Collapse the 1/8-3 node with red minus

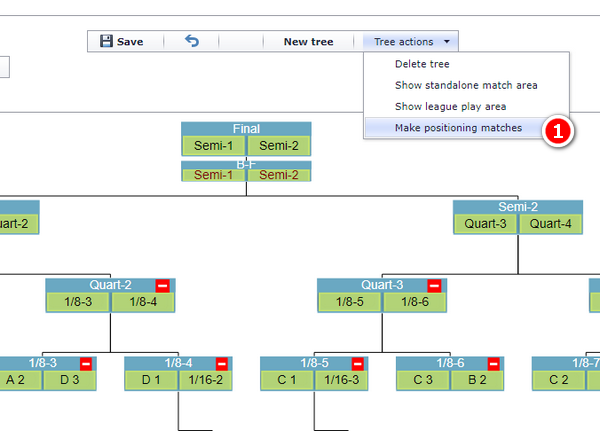point(86,364)
